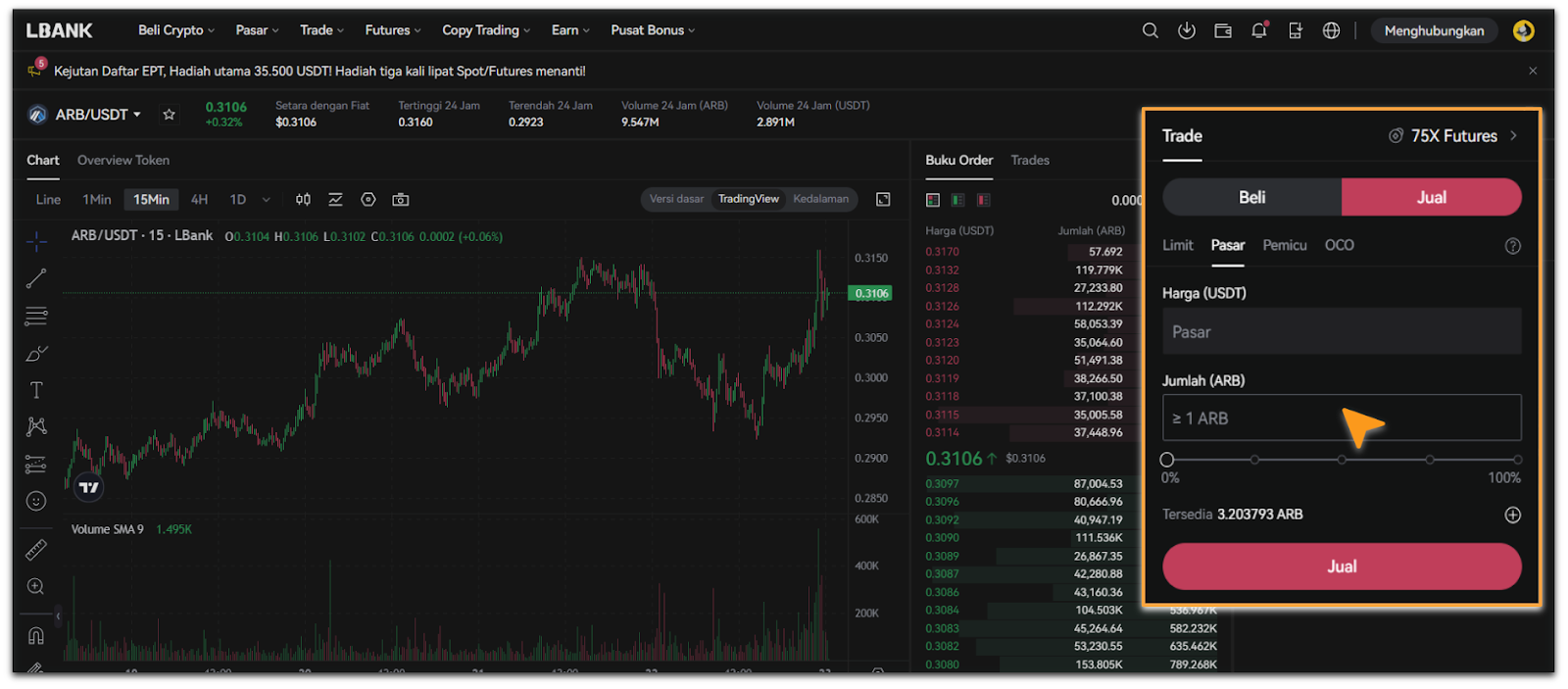Show only buy orders in order book
Image resolution: width=1568 pixels, height=689 pixels.
[x=958, y=200]
